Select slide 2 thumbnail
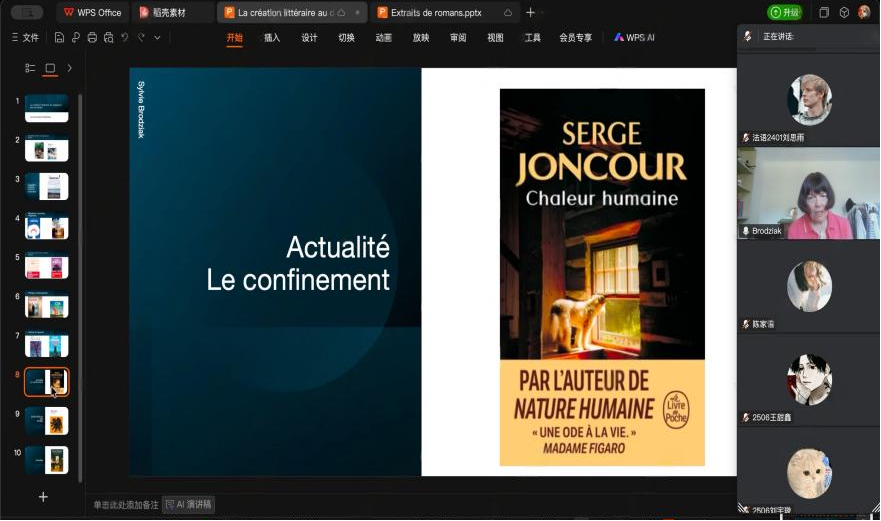This screenshot has width=881, height=521. [x=47, y=147]
